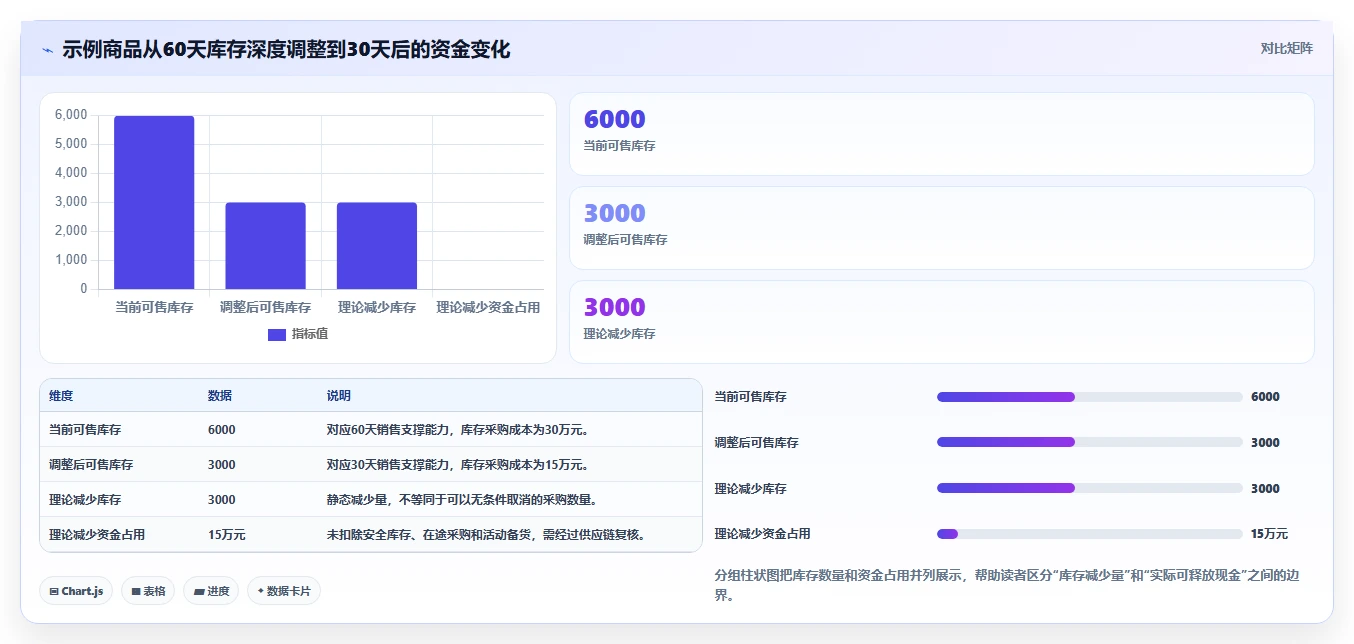The width and height of the screenshot is (1354, 644).
Task: Click the 理论减少资金占用 cell in the table
Action: tap(97, 535)
